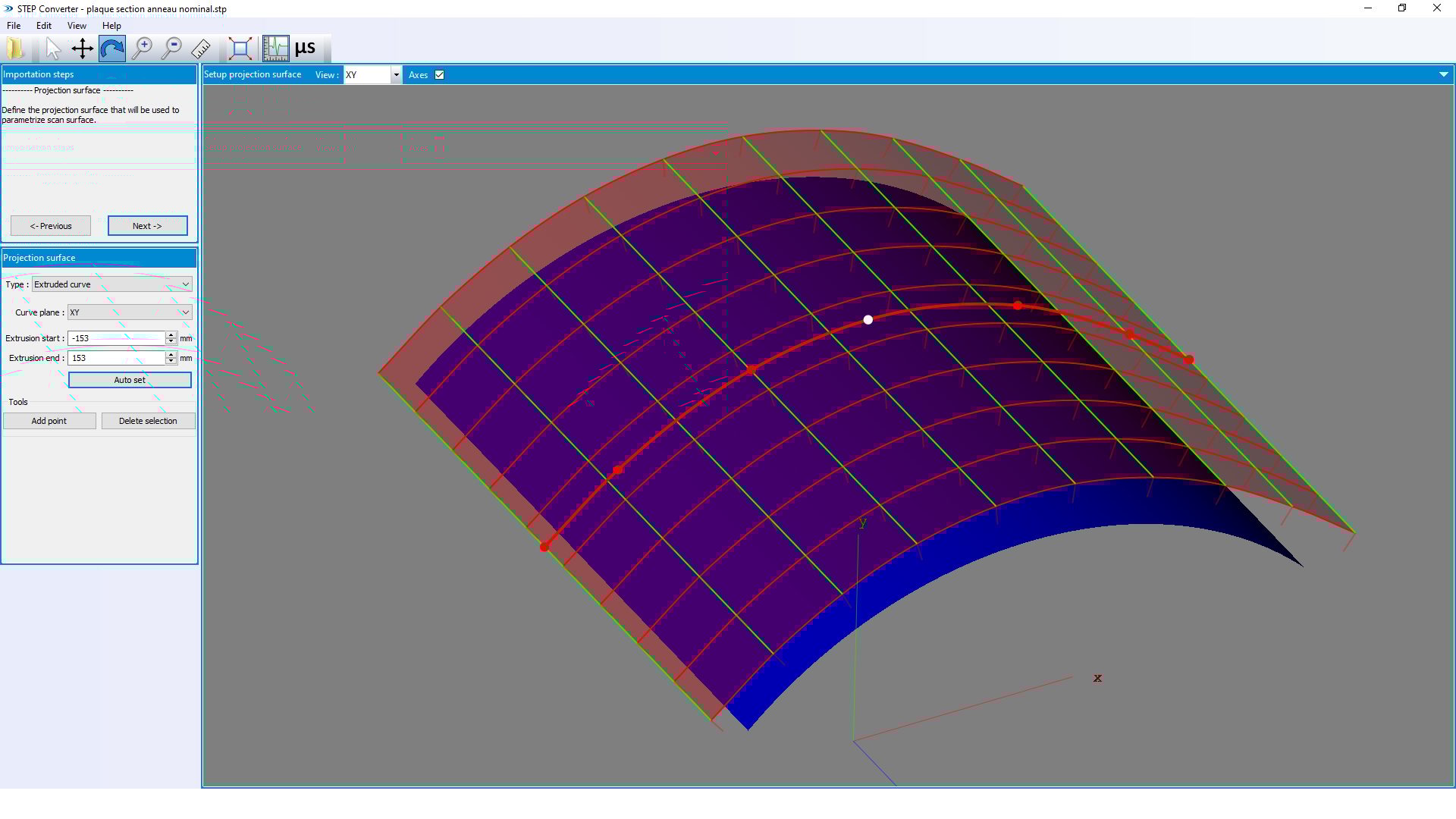Click the Auto set button

[x=129, y=379]
